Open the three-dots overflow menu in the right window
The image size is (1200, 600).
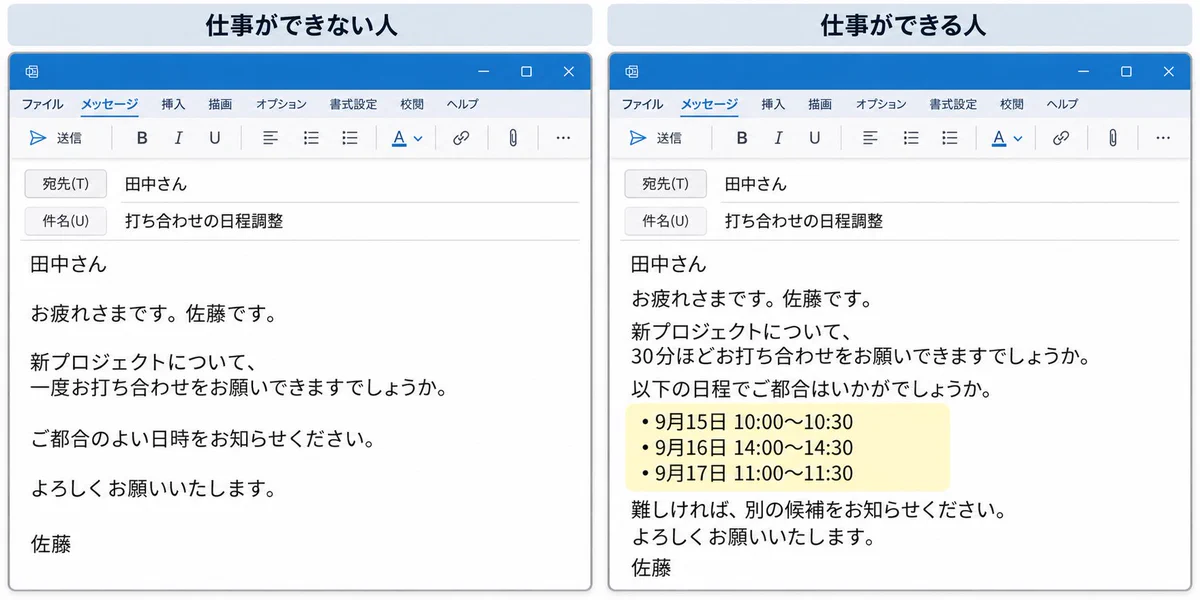point(1163,138)
